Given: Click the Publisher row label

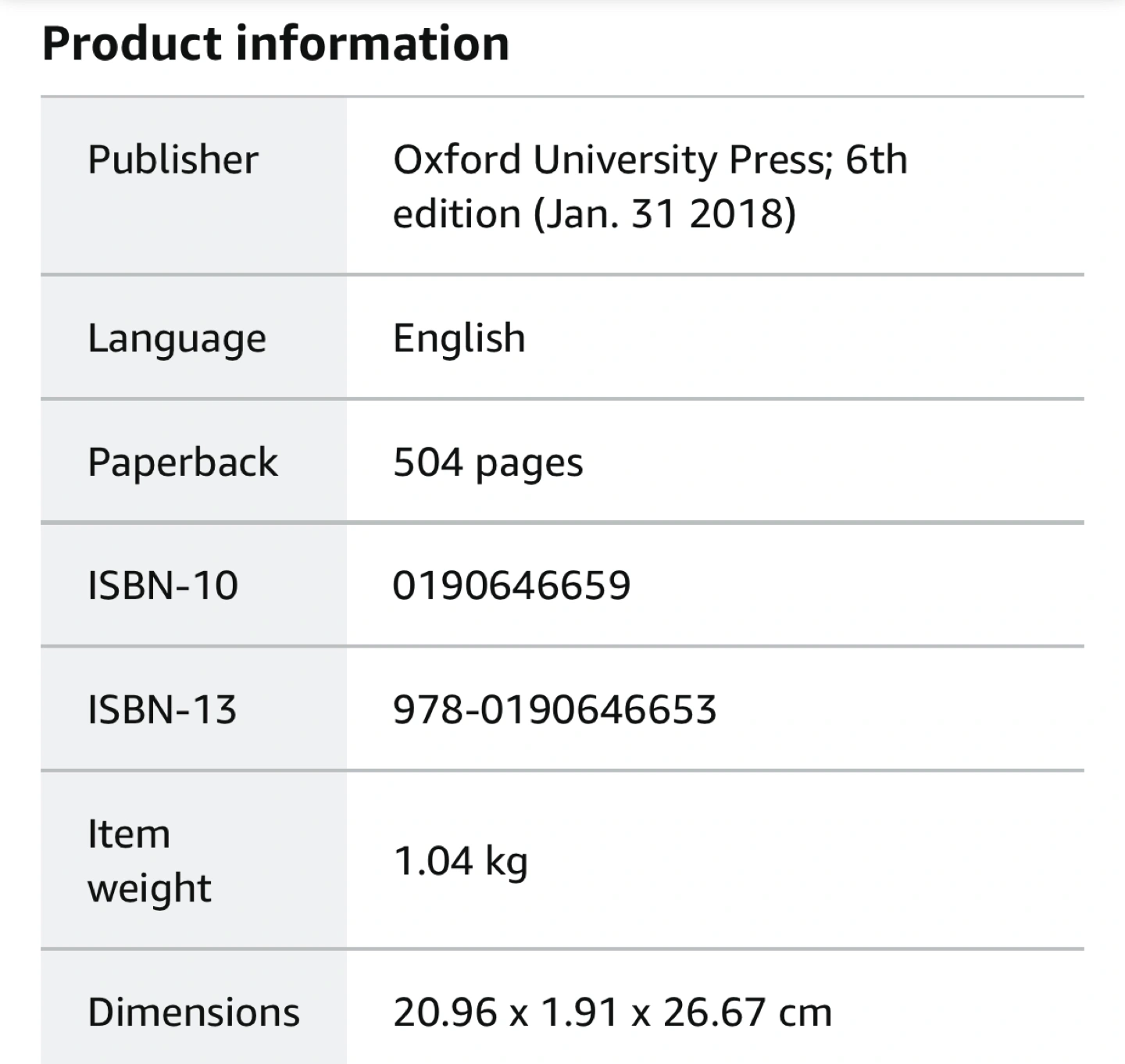Looking at the screenshot, I should click(x=173, y=159).
